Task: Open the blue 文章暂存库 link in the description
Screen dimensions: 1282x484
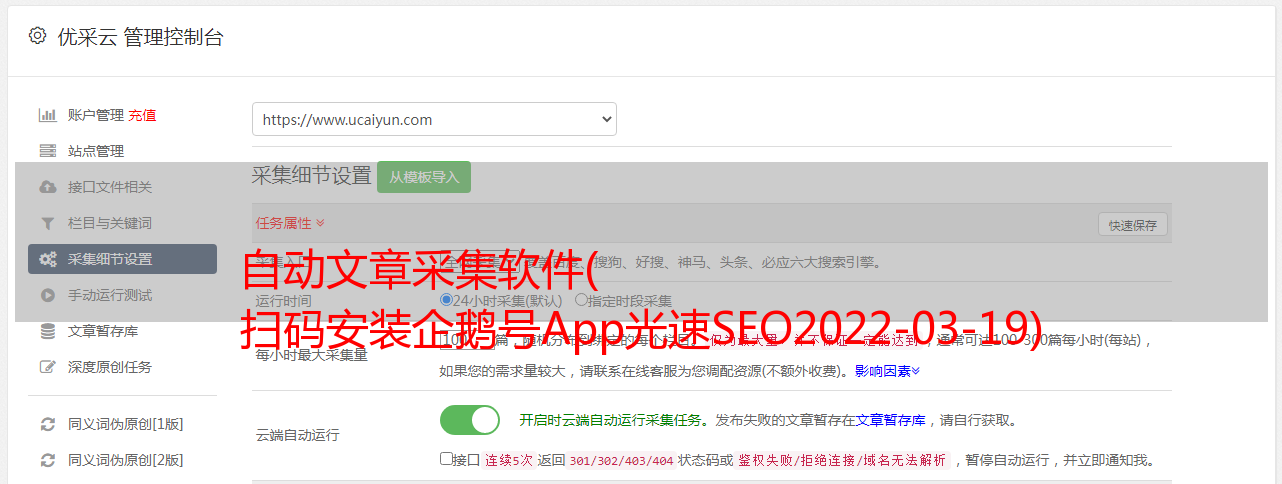Action: pyautogui.click(x=890, y=420)
